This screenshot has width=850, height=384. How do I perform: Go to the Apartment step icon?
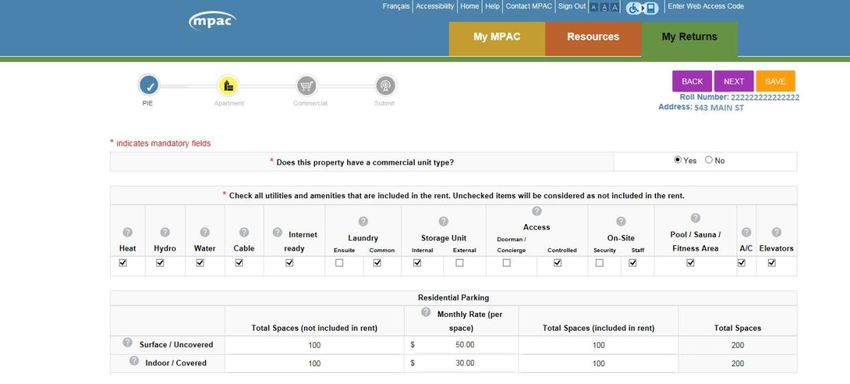228,86
